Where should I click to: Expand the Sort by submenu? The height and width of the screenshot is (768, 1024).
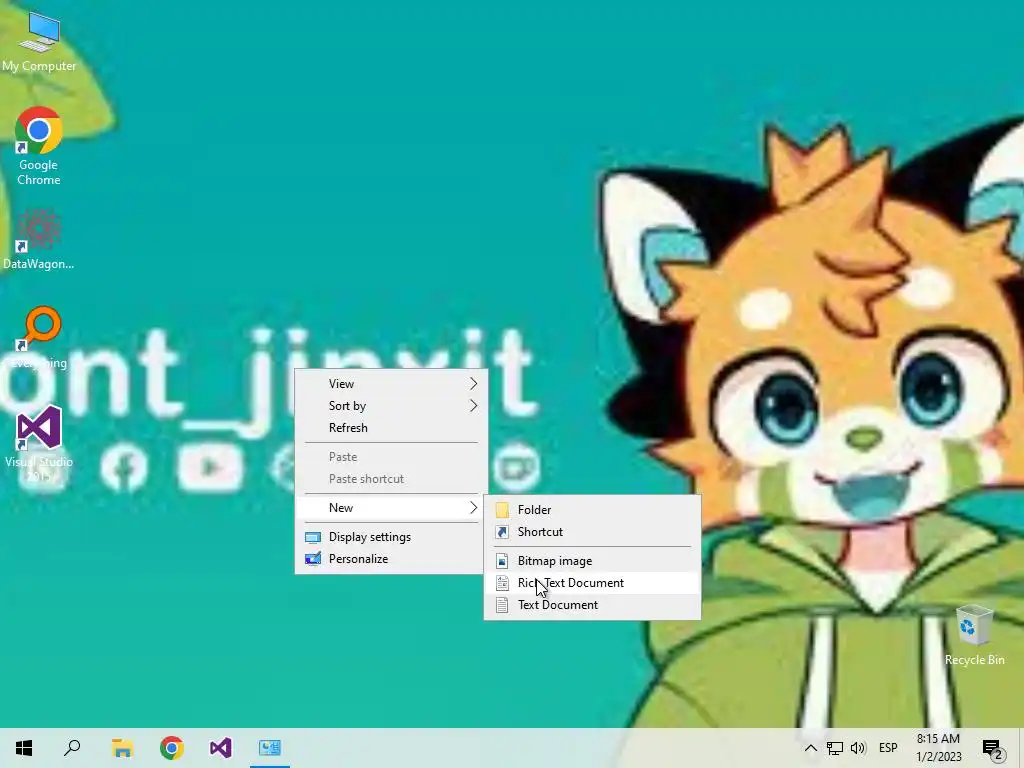click(391, 406)
